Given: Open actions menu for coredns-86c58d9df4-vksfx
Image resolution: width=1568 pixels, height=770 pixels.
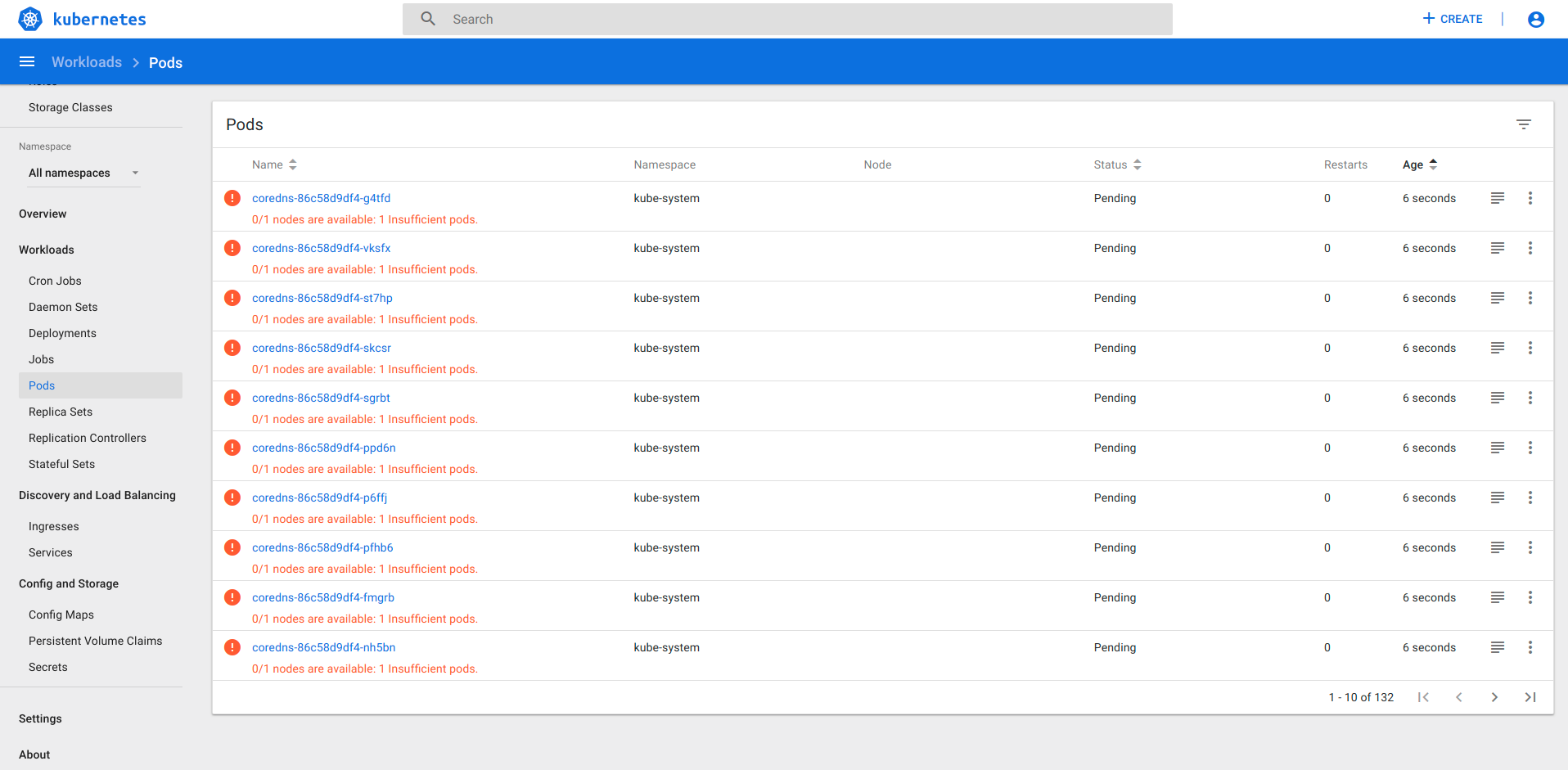Looking at the screenshot, I should (x=1530, y=248).
